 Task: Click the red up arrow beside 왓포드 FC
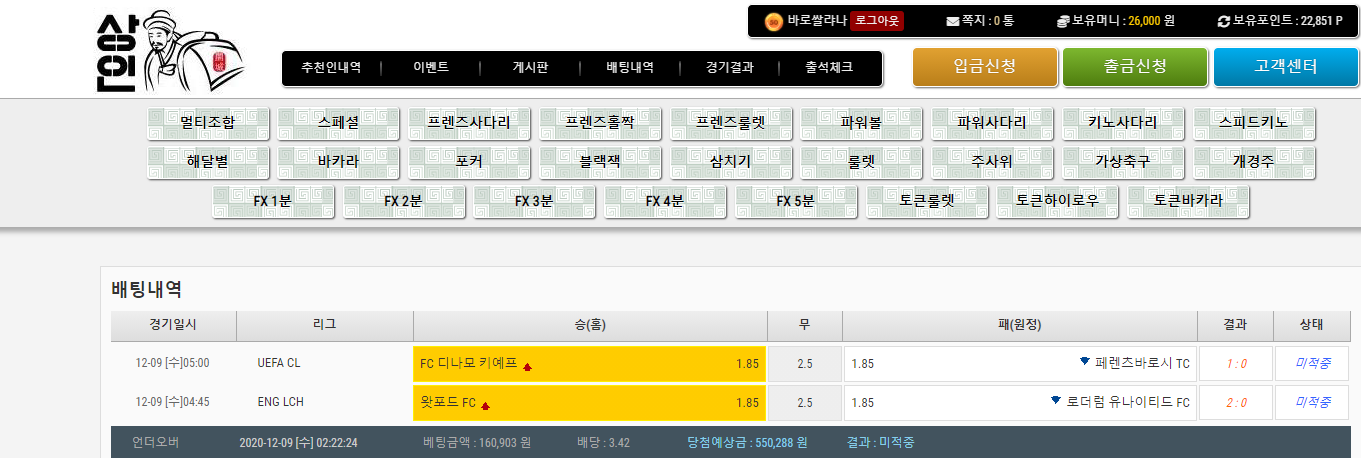[x=485, y=405]
